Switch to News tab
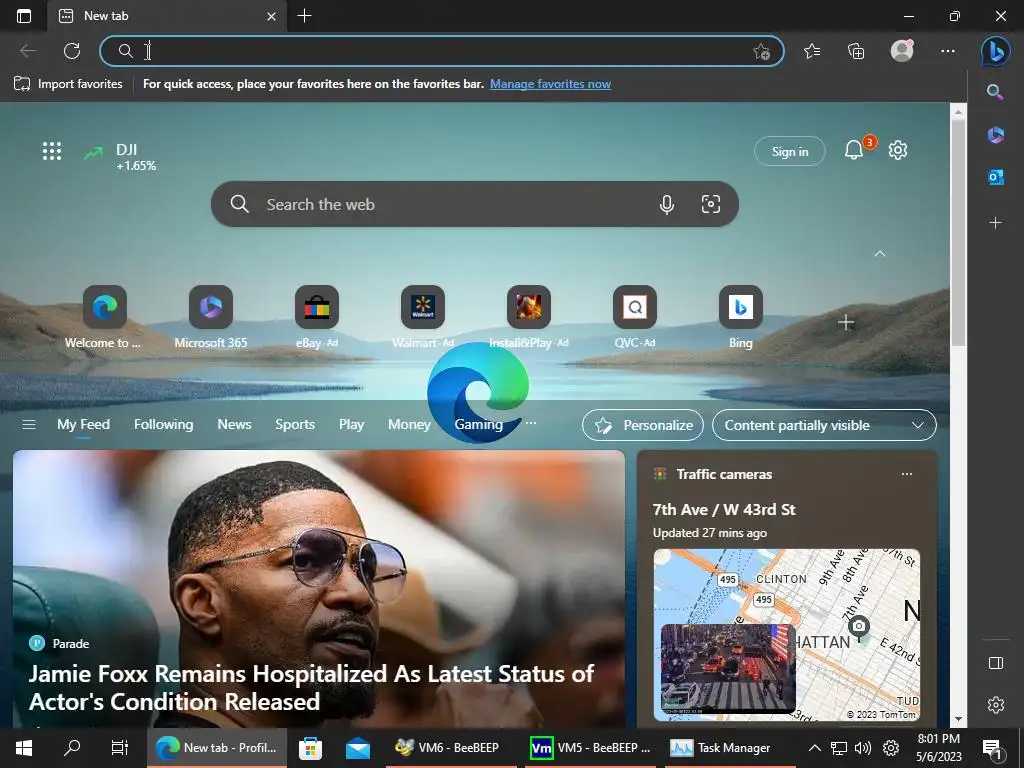 tap(234, 424)
